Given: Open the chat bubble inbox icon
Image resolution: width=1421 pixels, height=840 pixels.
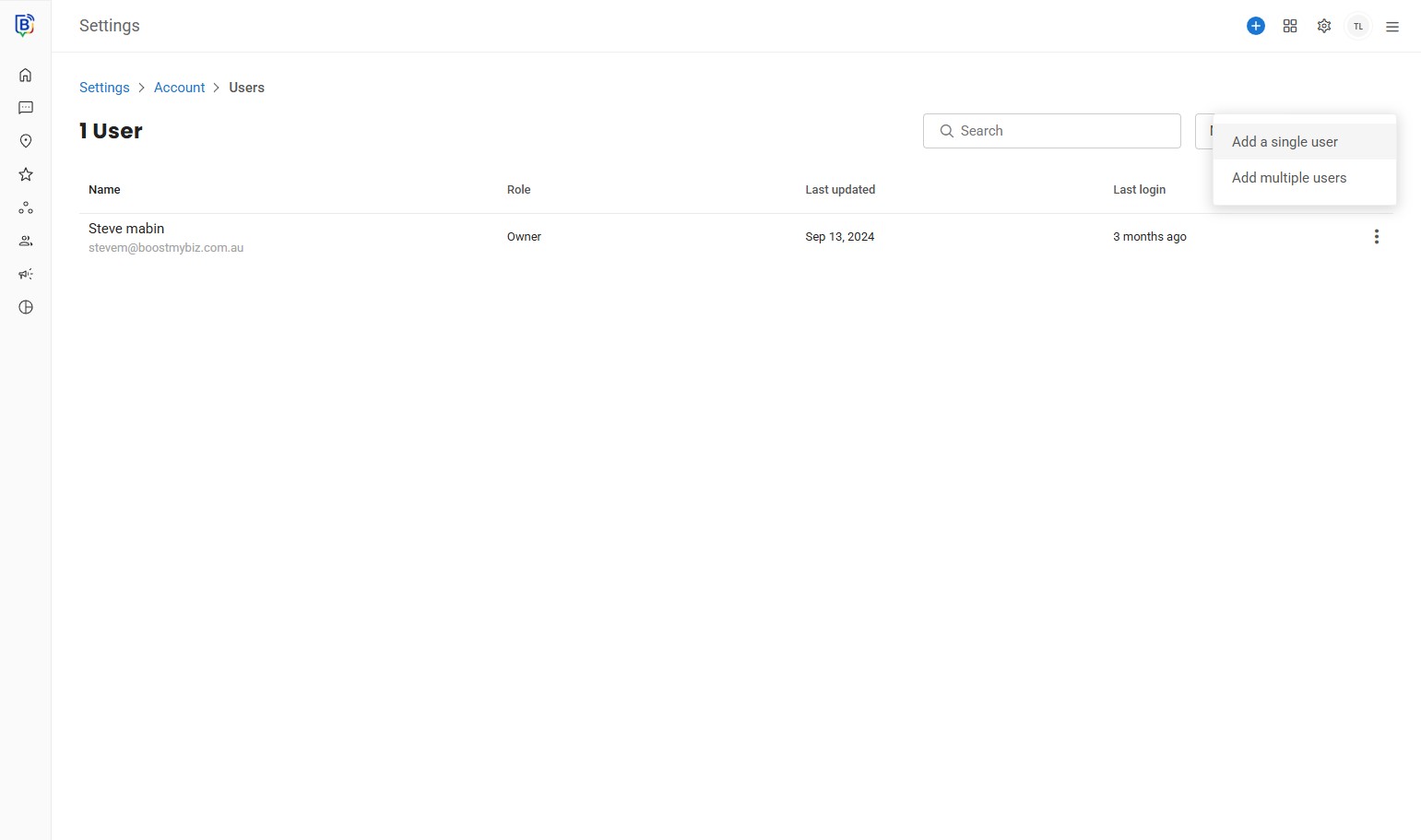Looking at the screenshot, I should pyautogui.click(x=26, y=109).
